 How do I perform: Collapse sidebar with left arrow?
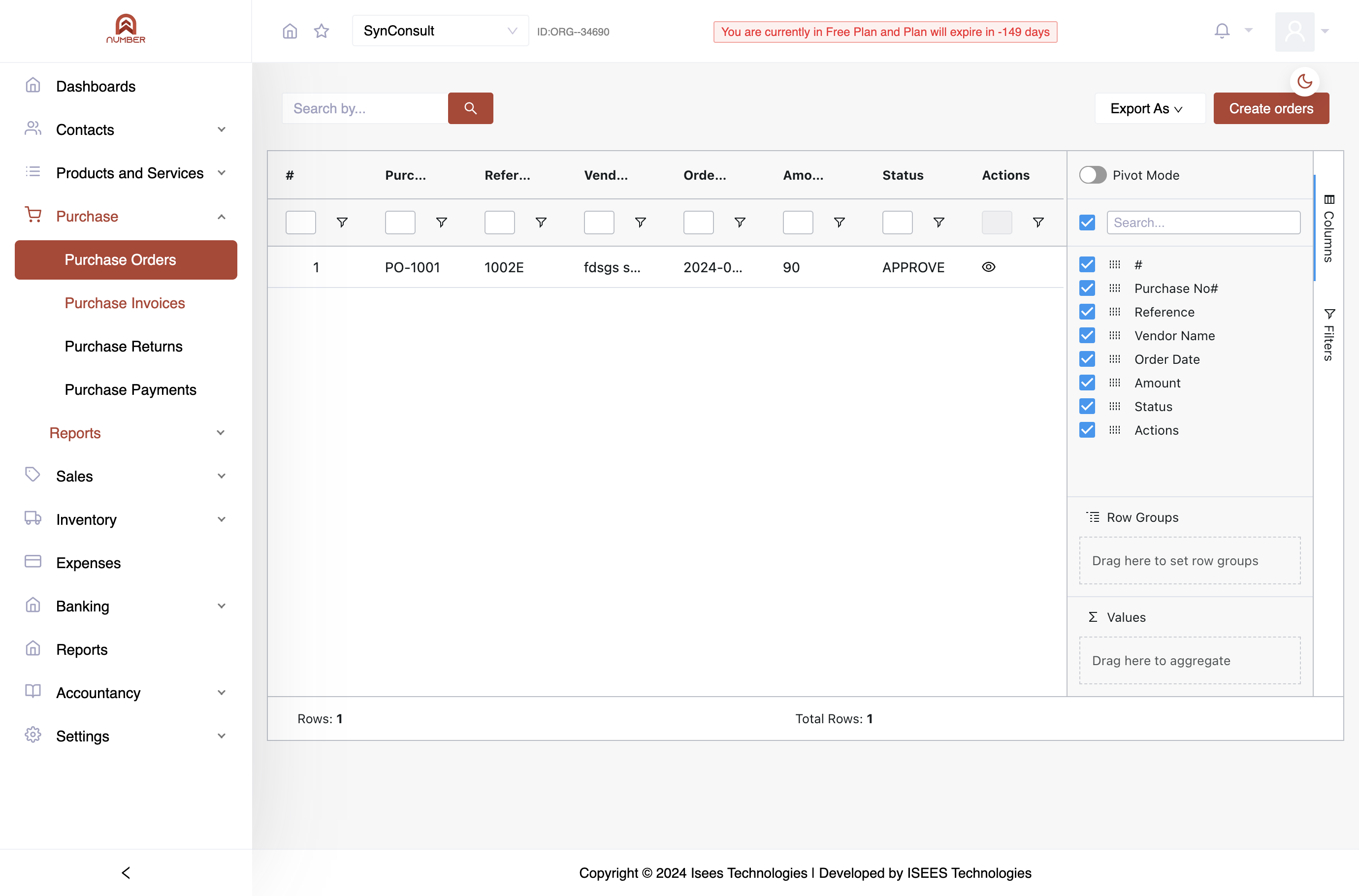point(126,872)
